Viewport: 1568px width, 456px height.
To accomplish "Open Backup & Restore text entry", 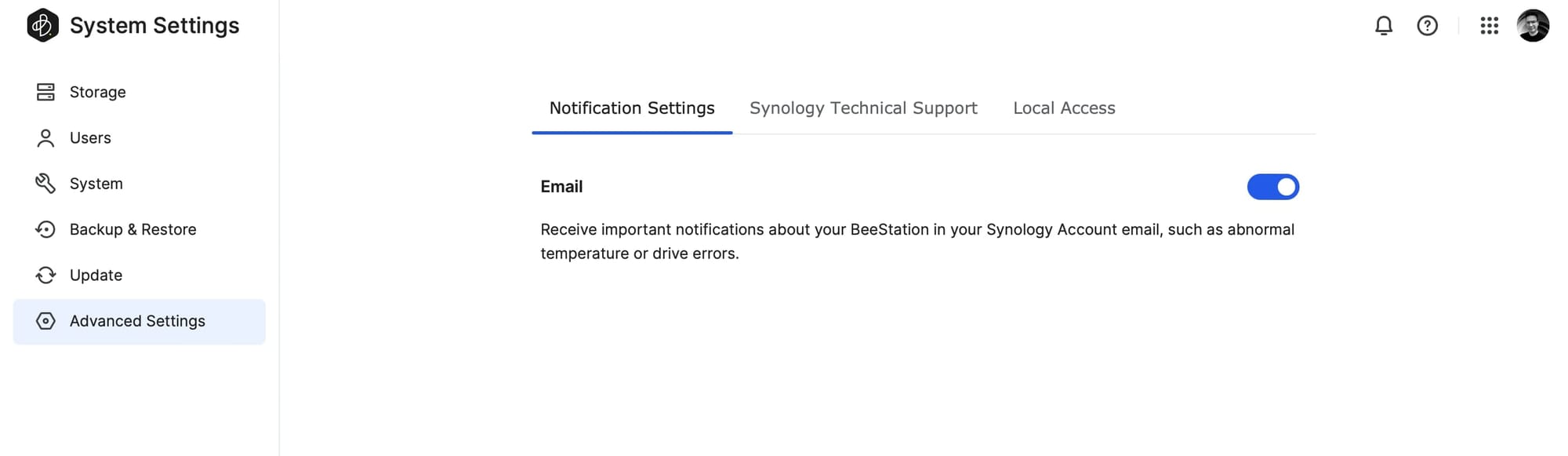I will (133, 229).
